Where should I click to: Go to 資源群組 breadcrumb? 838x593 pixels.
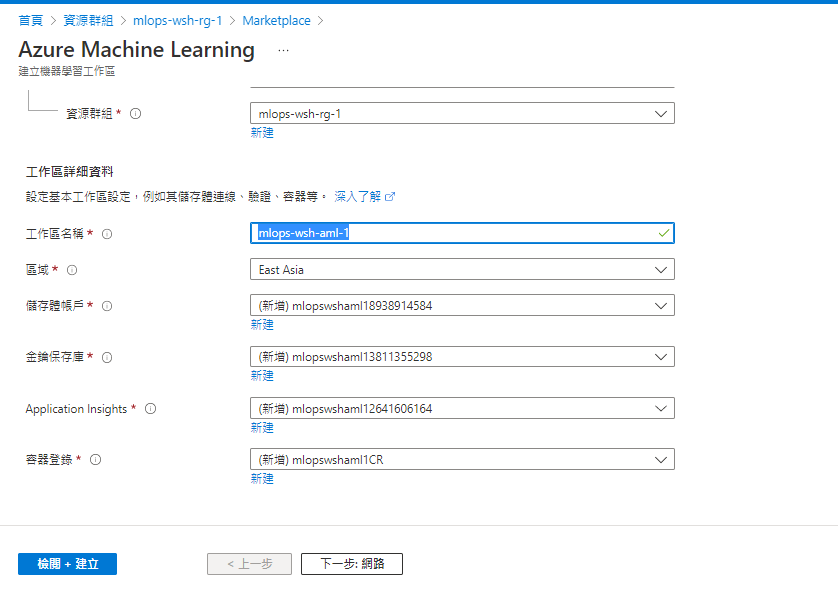(x=88, y=20)
